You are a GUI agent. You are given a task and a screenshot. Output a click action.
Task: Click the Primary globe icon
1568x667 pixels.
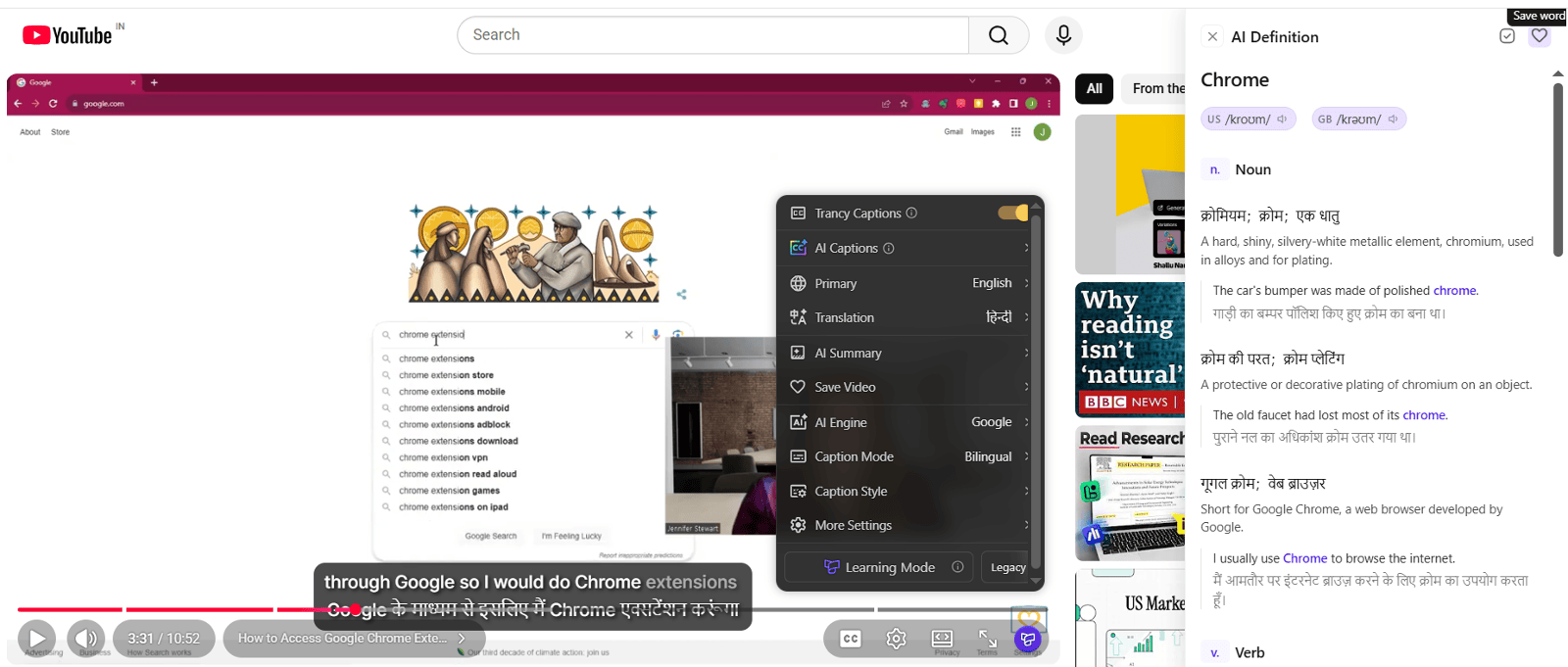(798, 283)
